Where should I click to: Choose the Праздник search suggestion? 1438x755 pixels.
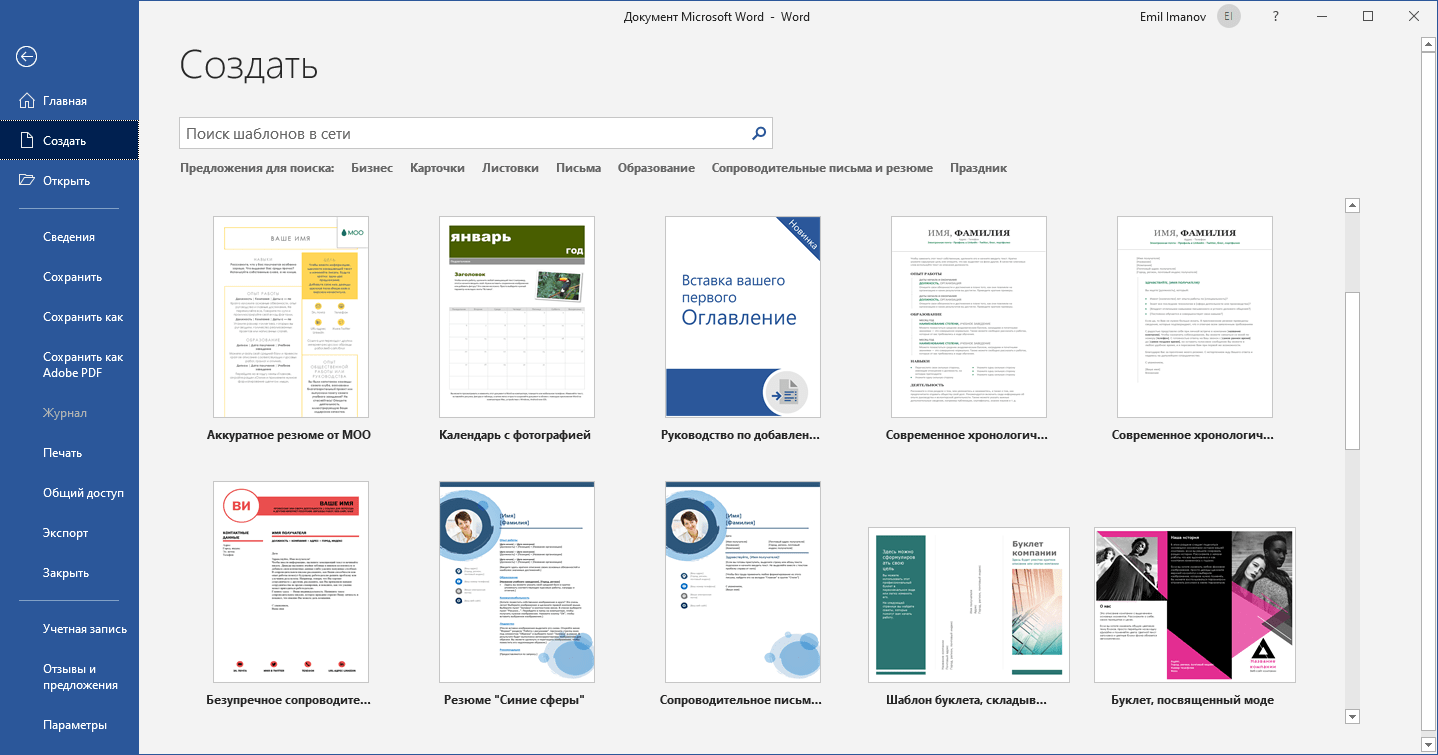pos(978,168)
